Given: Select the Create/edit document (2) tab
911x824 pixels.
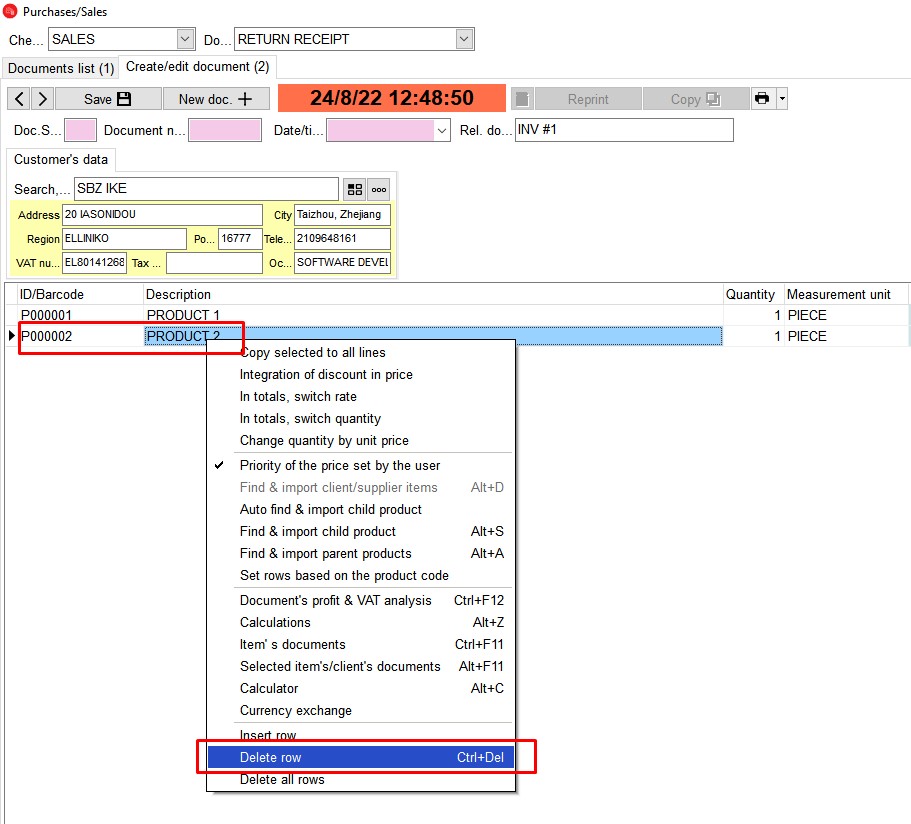Looking at the screenshot, I should tap(198, 67).
